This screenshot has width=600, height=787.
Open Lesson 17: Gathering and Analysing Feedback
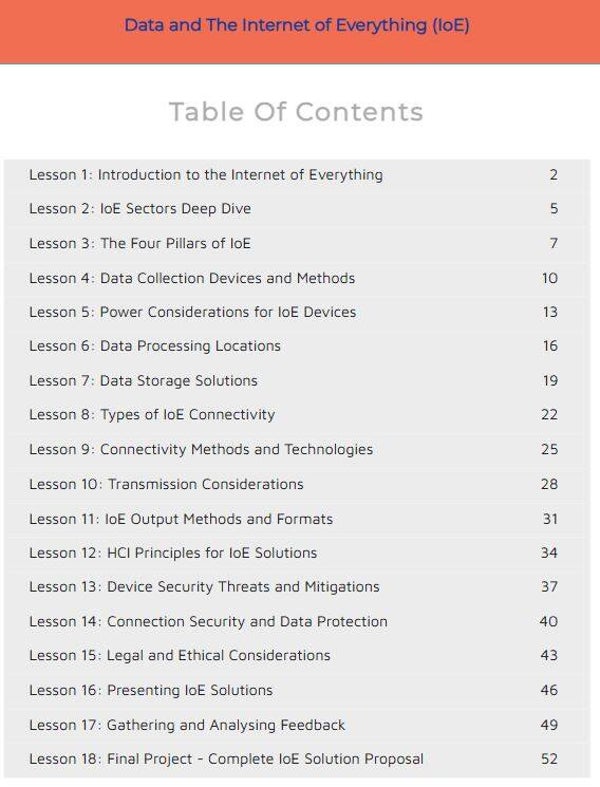pos(187,725)
